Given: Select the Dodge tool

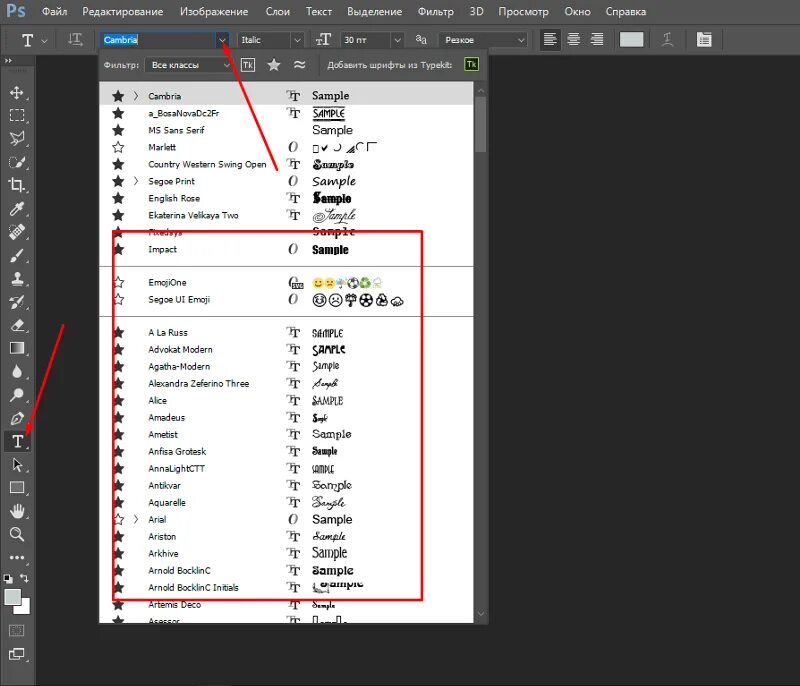Looking at the screenshot, I should click(x=17, y=395).
